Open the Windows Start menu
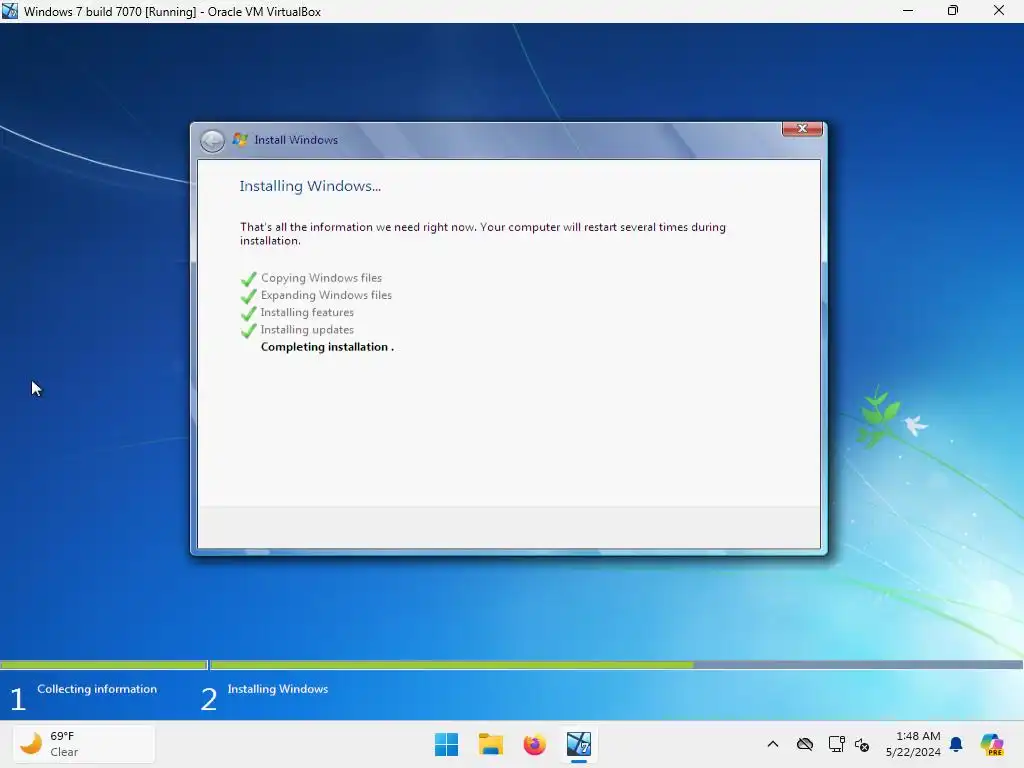1024x768 pixels. (447, 744)
